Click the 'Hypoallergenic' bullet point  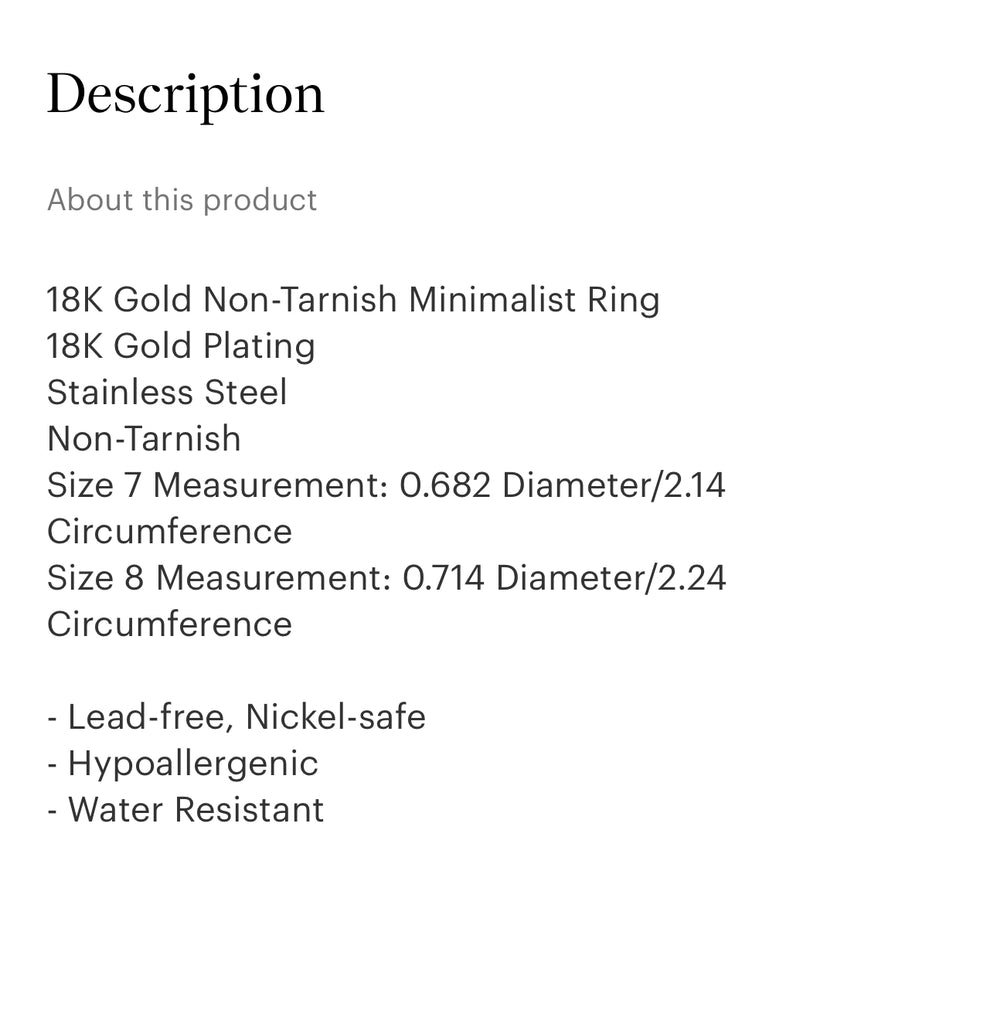coord(192,764)
